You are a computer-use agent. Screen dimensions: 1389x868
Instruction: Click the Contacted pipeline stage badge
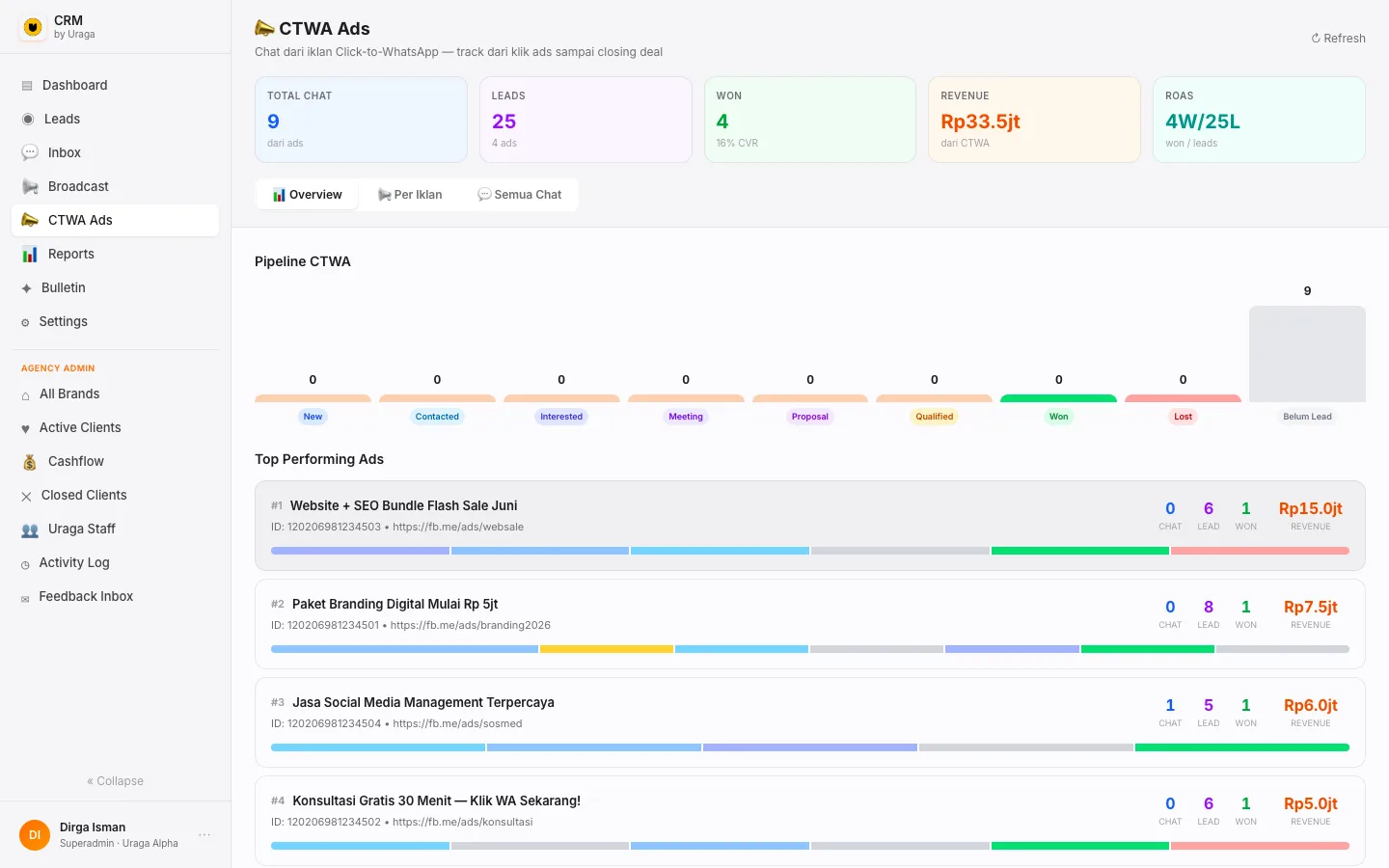point(437,417)
